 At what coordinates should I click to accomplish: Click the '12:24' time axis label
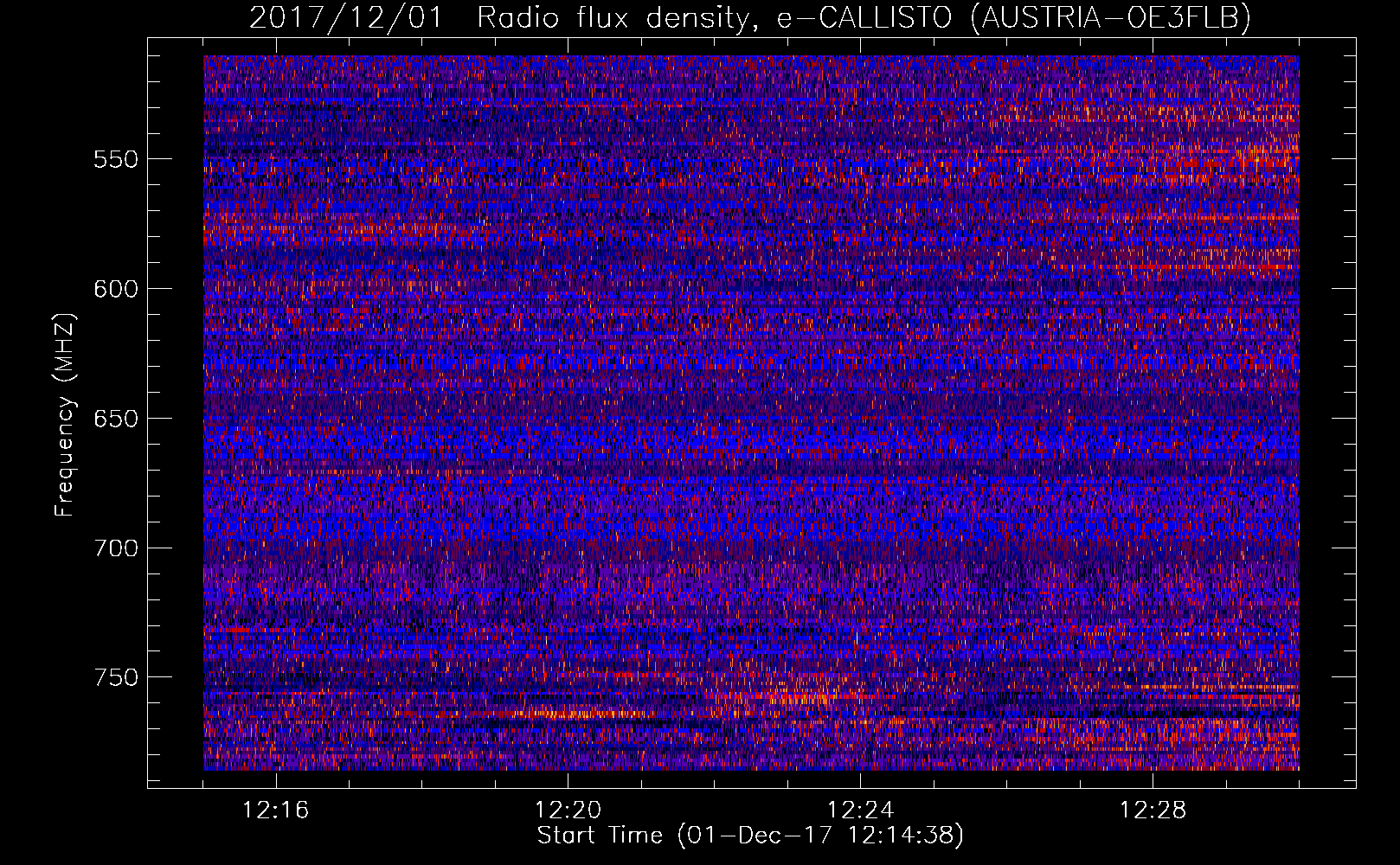point(861,811)
